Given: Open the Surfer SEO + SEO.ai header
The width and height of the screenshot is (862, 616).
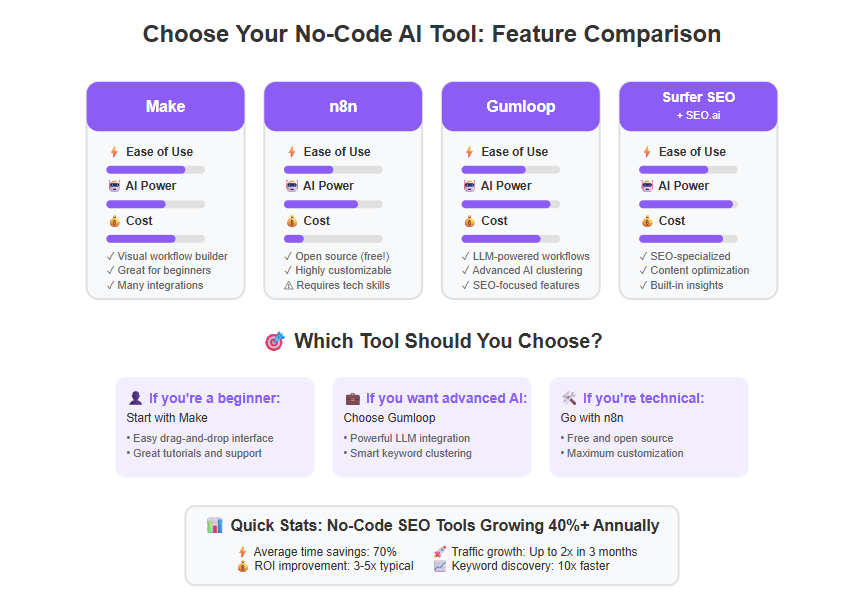Looking at the screenshot, I should point(698,107).
